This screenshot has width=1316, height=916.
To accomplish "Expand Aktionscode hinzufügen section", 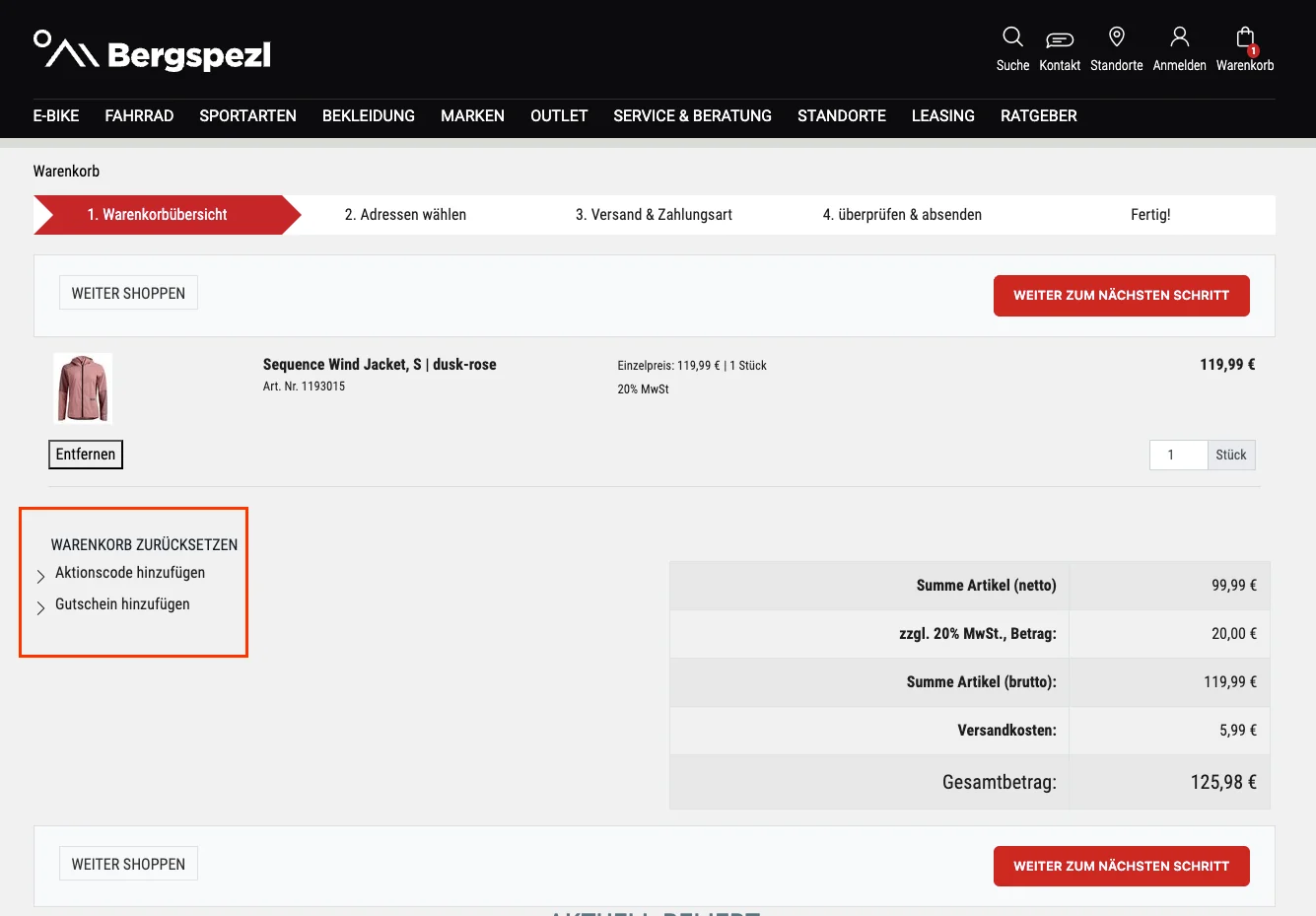I will point(130,573).
